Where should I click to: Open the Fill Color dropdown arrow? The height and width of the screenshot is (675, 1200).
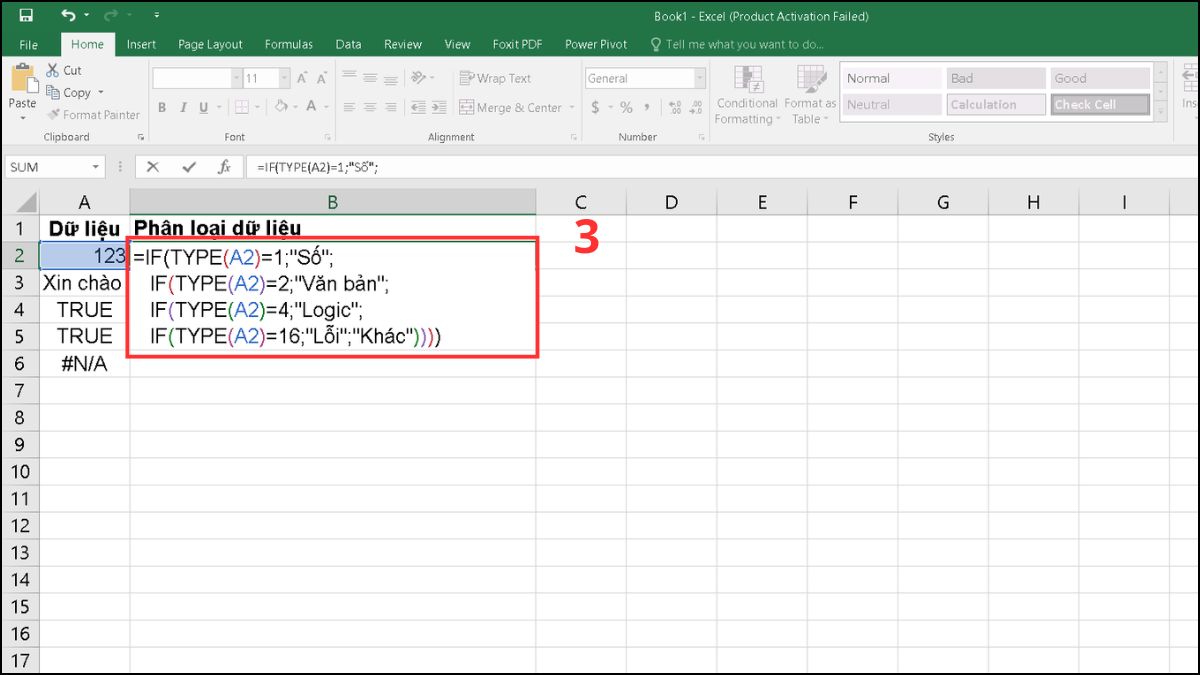(x=295, y=107)
